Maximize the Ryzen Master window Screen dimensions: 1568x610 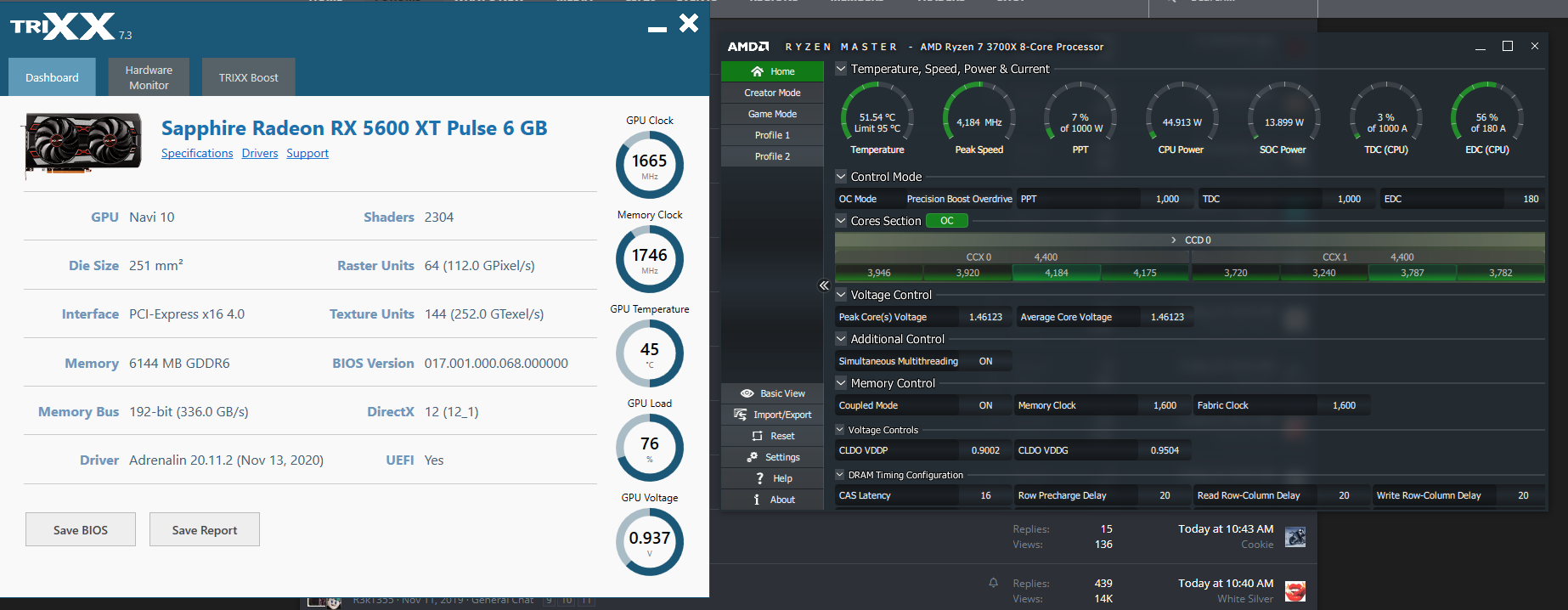tap(1508, 46)
